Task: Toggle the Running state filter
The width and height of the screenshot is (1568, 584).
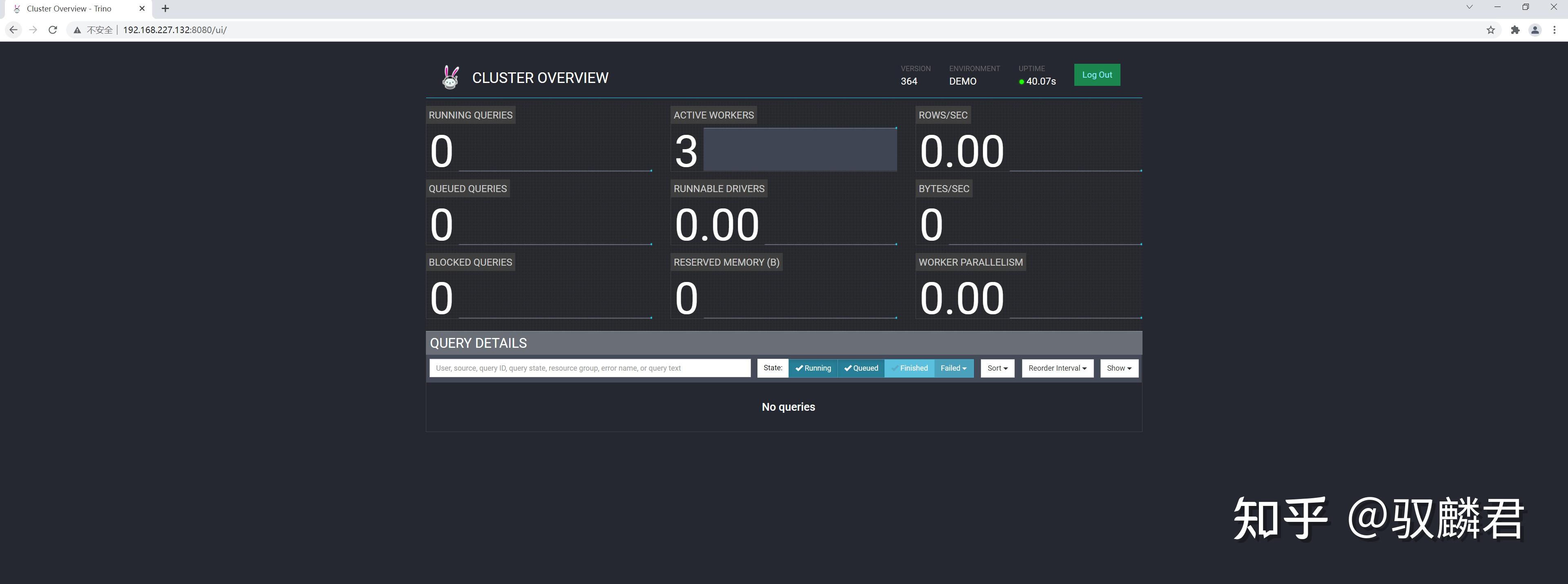Action: [x=813, y=368]
